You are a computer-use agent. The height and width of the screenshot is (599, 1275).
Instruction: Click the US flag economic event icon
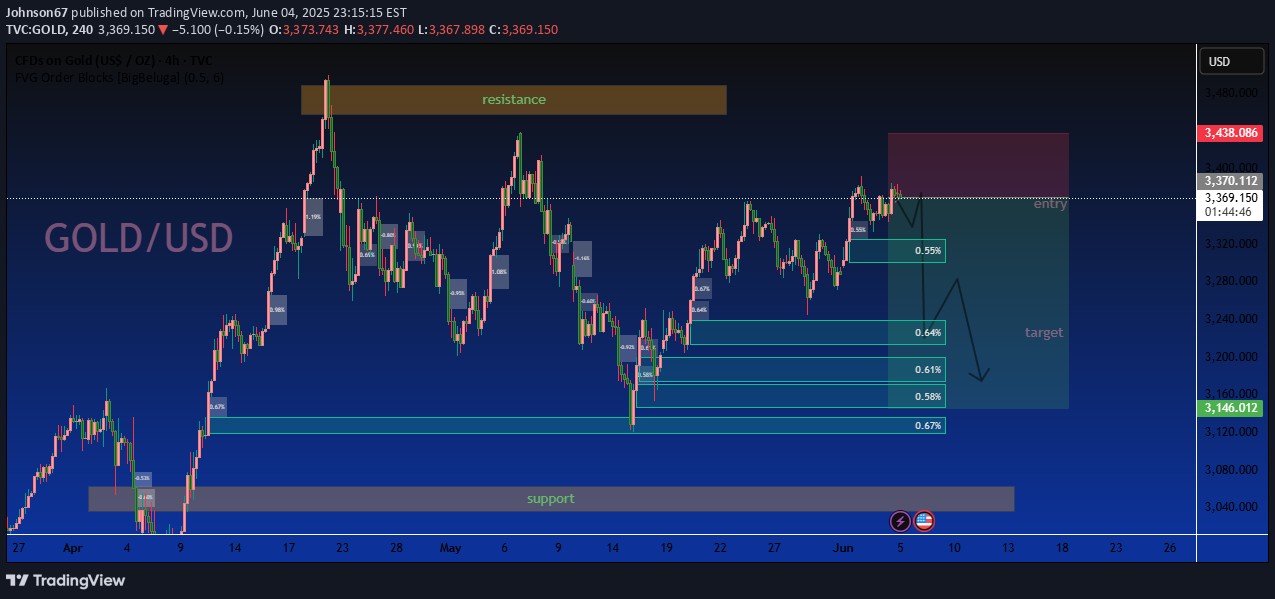click(924, 521)
